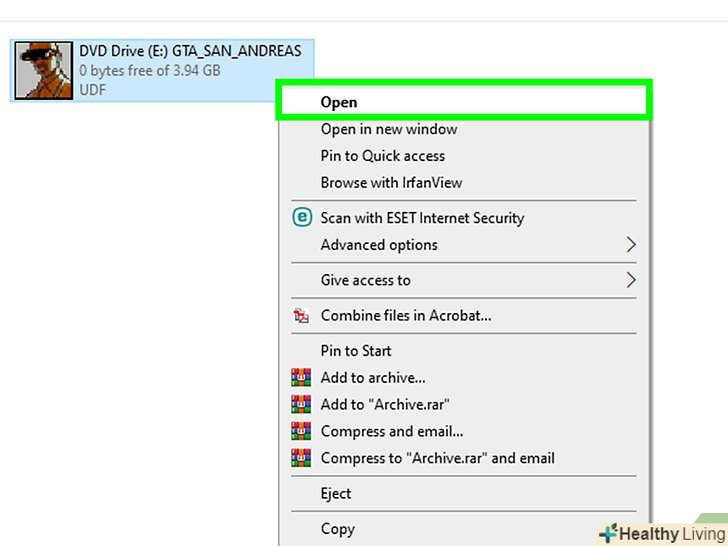728x546 pixels.
Task: Select Pin to Start option
Action: [x=356, y=351]
